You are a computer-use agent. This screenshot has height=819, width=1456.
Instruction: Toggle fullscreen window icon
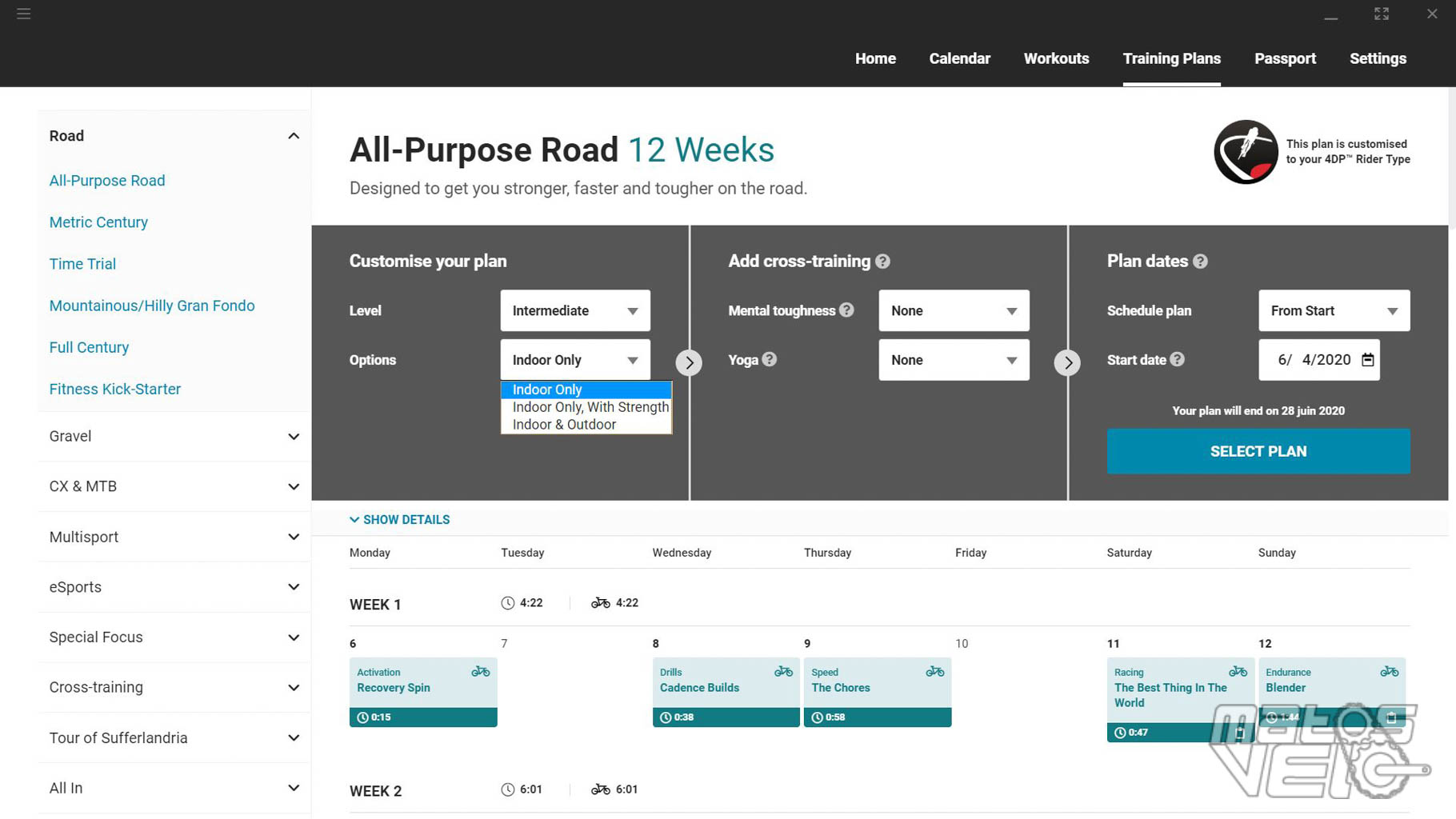pyautogui.click(x=1382, y=14)
